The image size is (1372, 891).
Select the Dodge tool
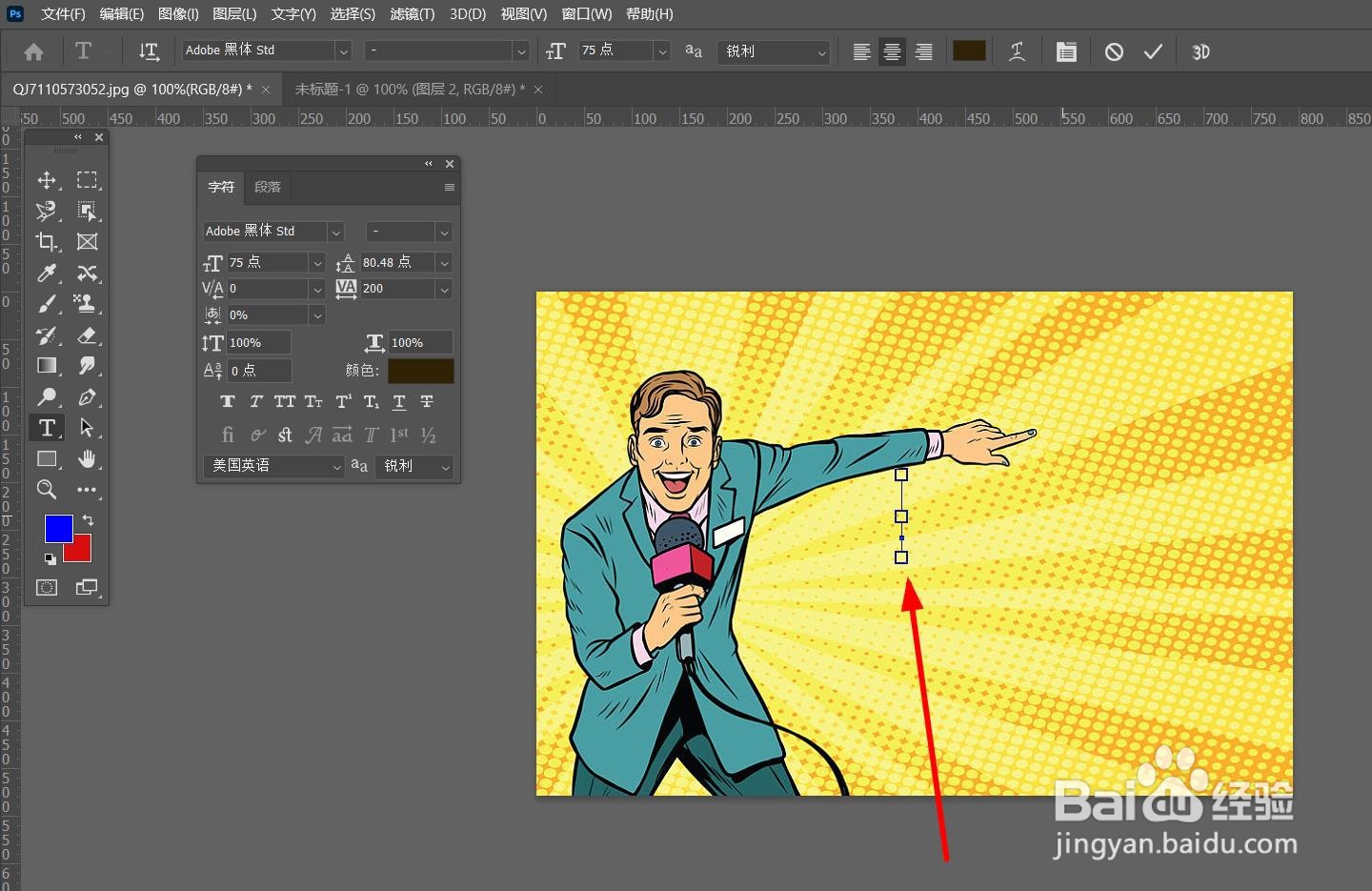point(47,396)
